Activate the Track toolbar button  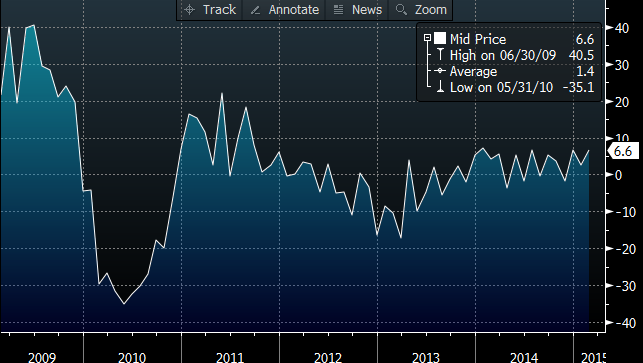(210, 10)
